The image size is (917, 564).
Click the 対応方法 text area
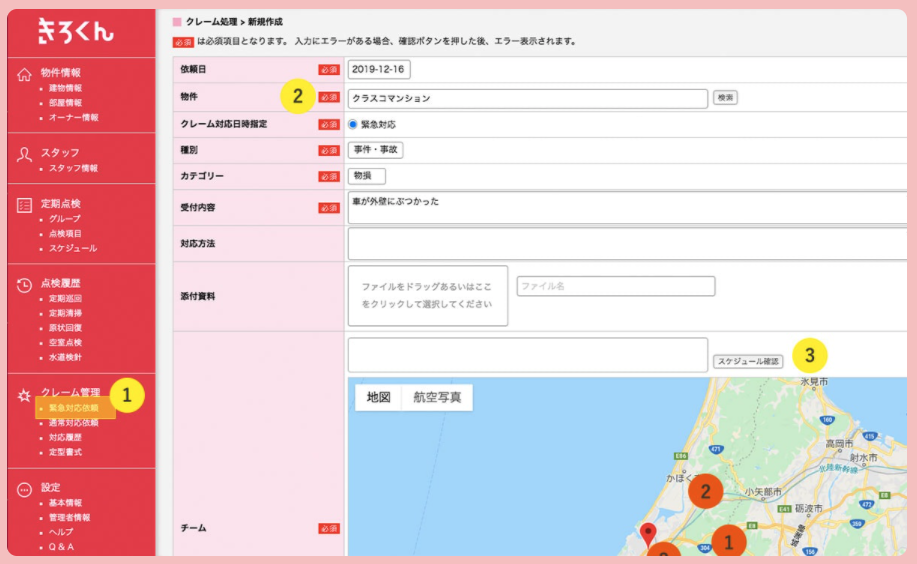627,243
